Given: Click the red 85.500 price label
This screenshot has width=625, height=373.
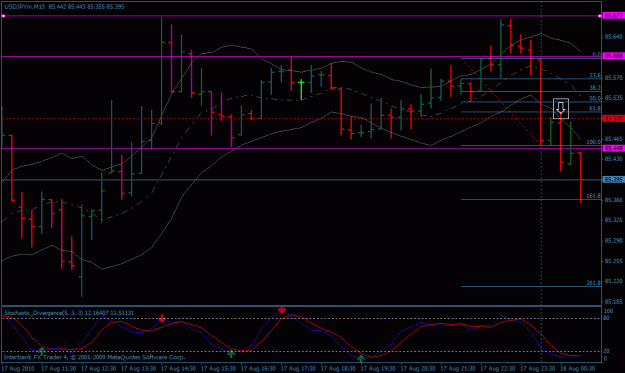Looking at the screenshot, I should click(x=613, y=119).
